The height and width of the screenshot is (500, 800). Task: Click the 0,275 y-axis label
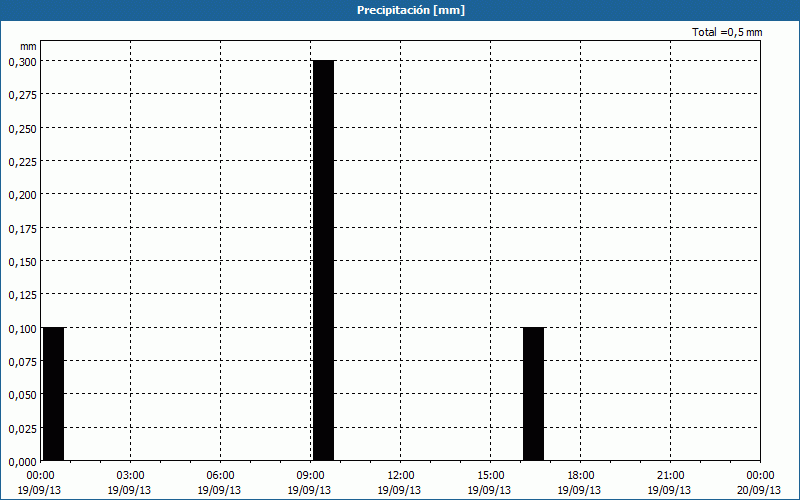click(22, 95)
